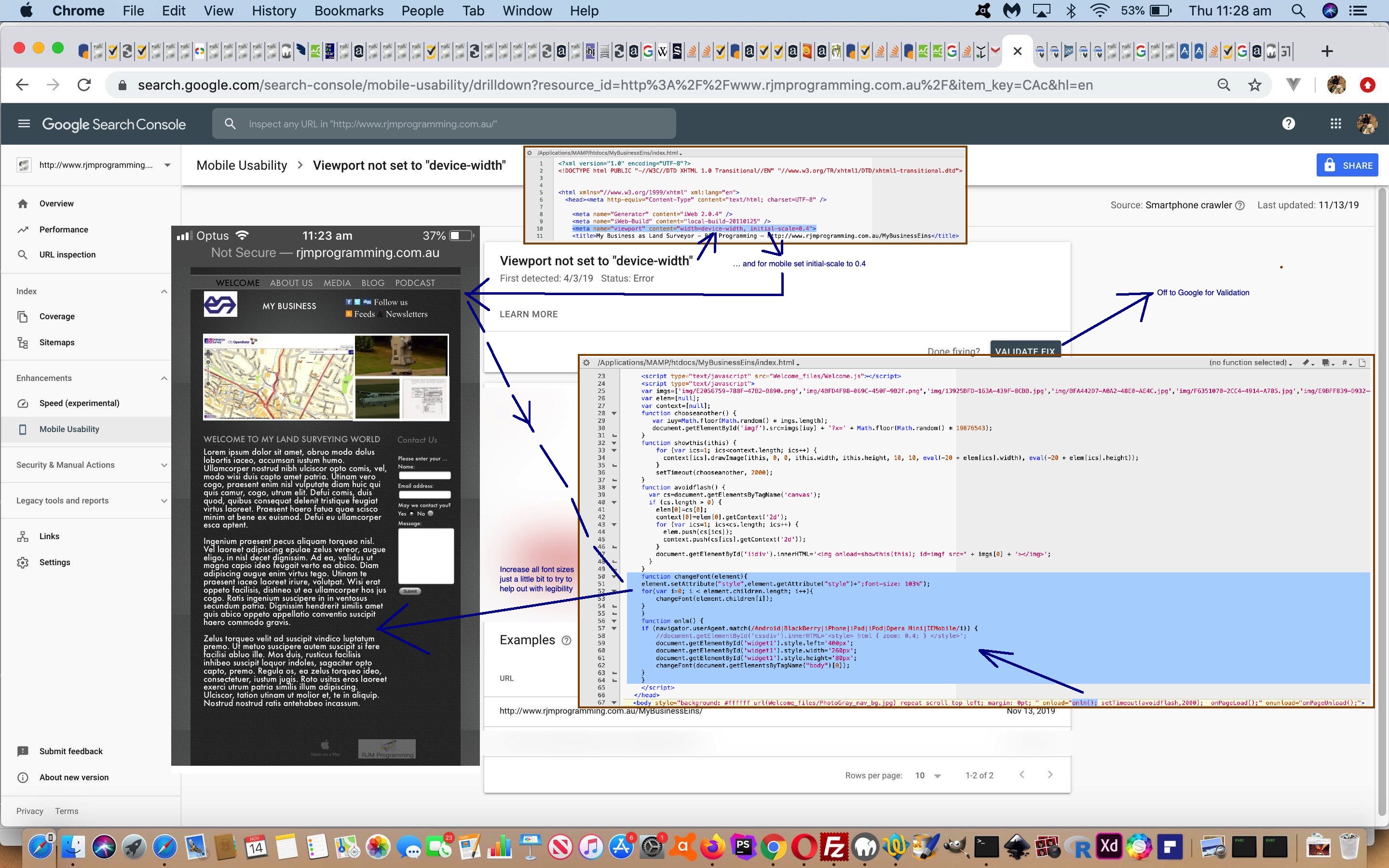The height and width of the screenshot is (868, 1389).
Task: Go back with Chrome's back arrow
Action: tap(22, 85)
